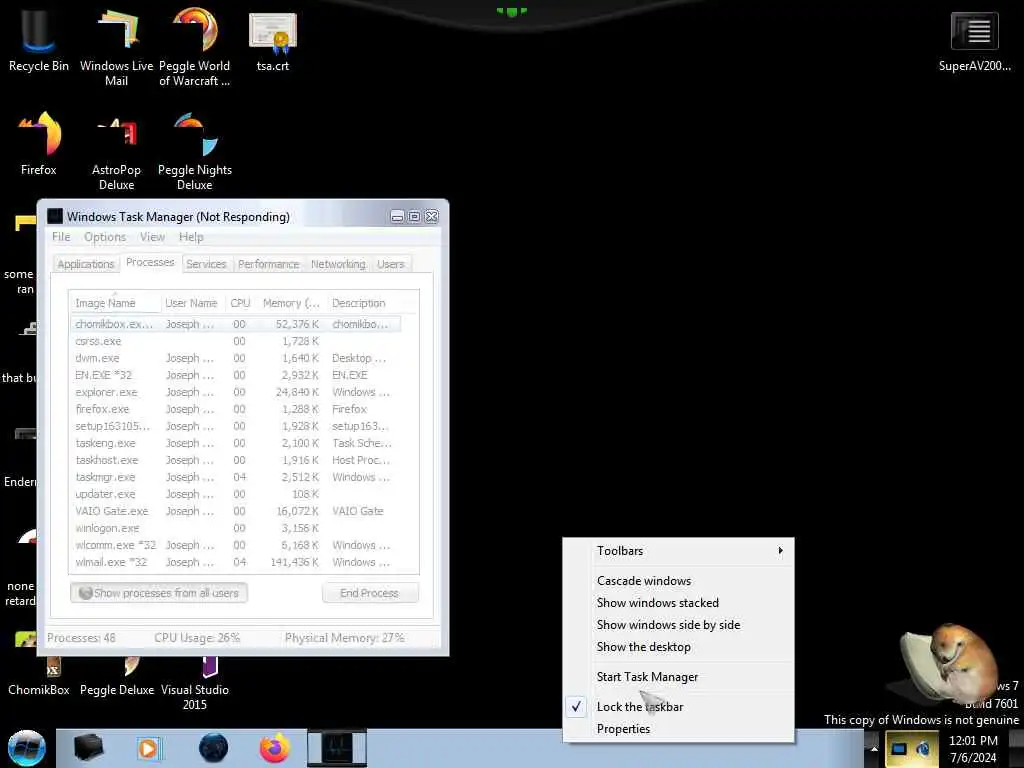The height and width of the screenshot is (768, 1024).
Task: Open the Help menu in Task Manager
Action: [191, 237]
